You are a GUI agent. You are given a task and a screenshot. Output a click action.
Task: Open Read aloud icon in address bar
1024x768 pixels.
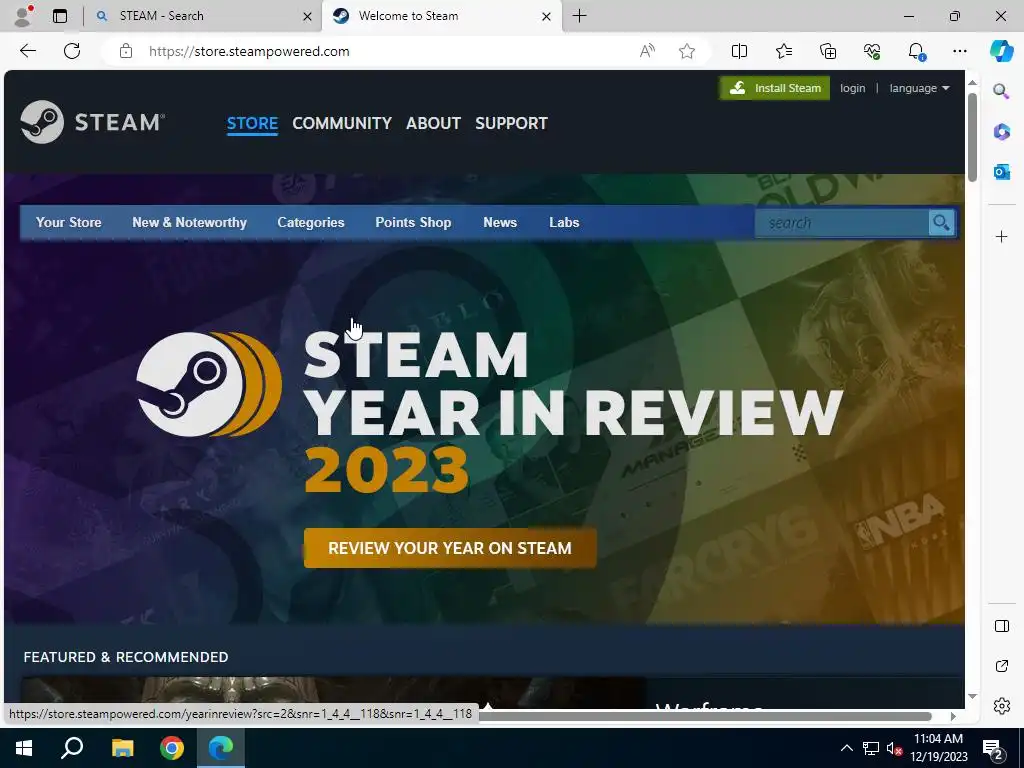click(x=647, y=51)
